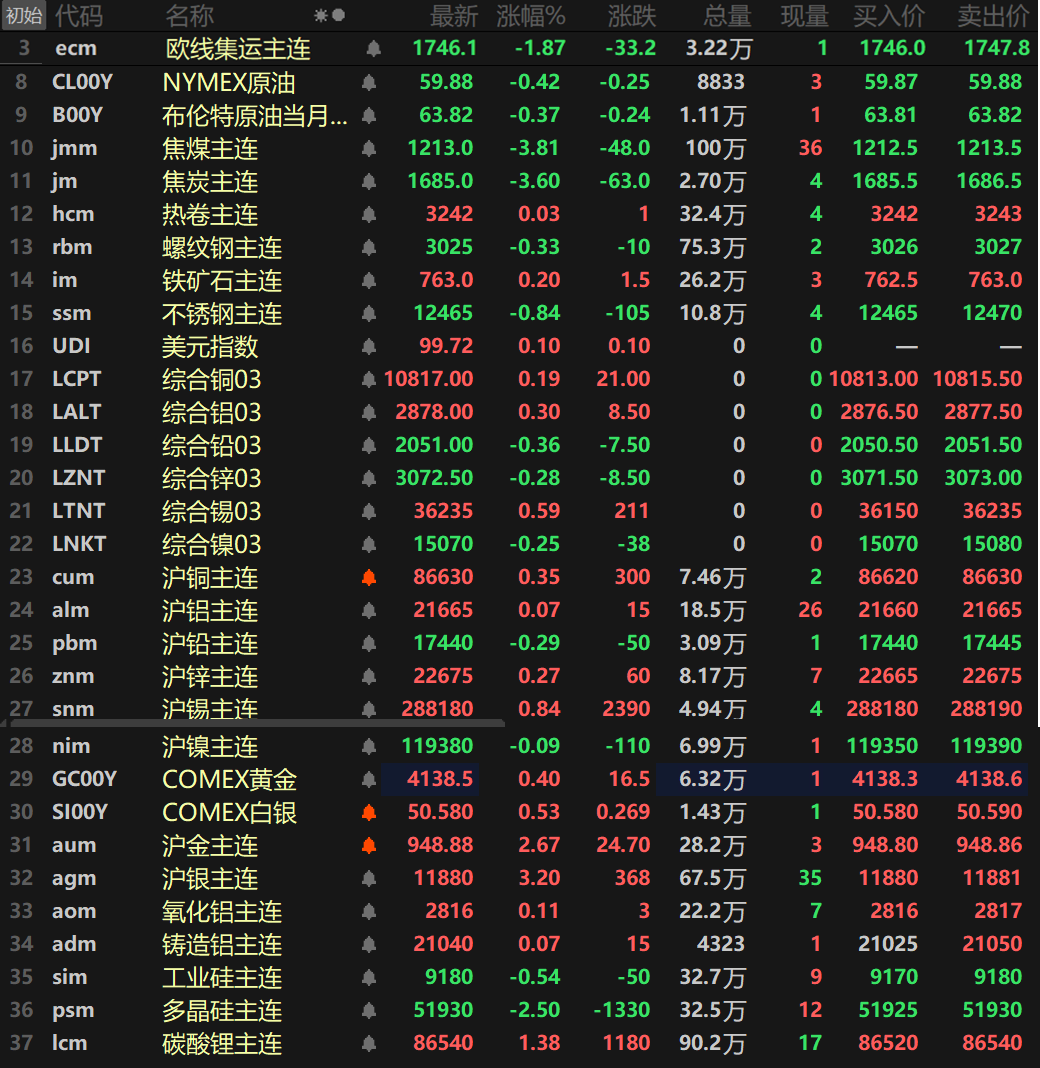Viewport: 1040px width, 1068px height.
Task: Click the 名称 column header
Action: pyautogui.click(x=189, y=15)
